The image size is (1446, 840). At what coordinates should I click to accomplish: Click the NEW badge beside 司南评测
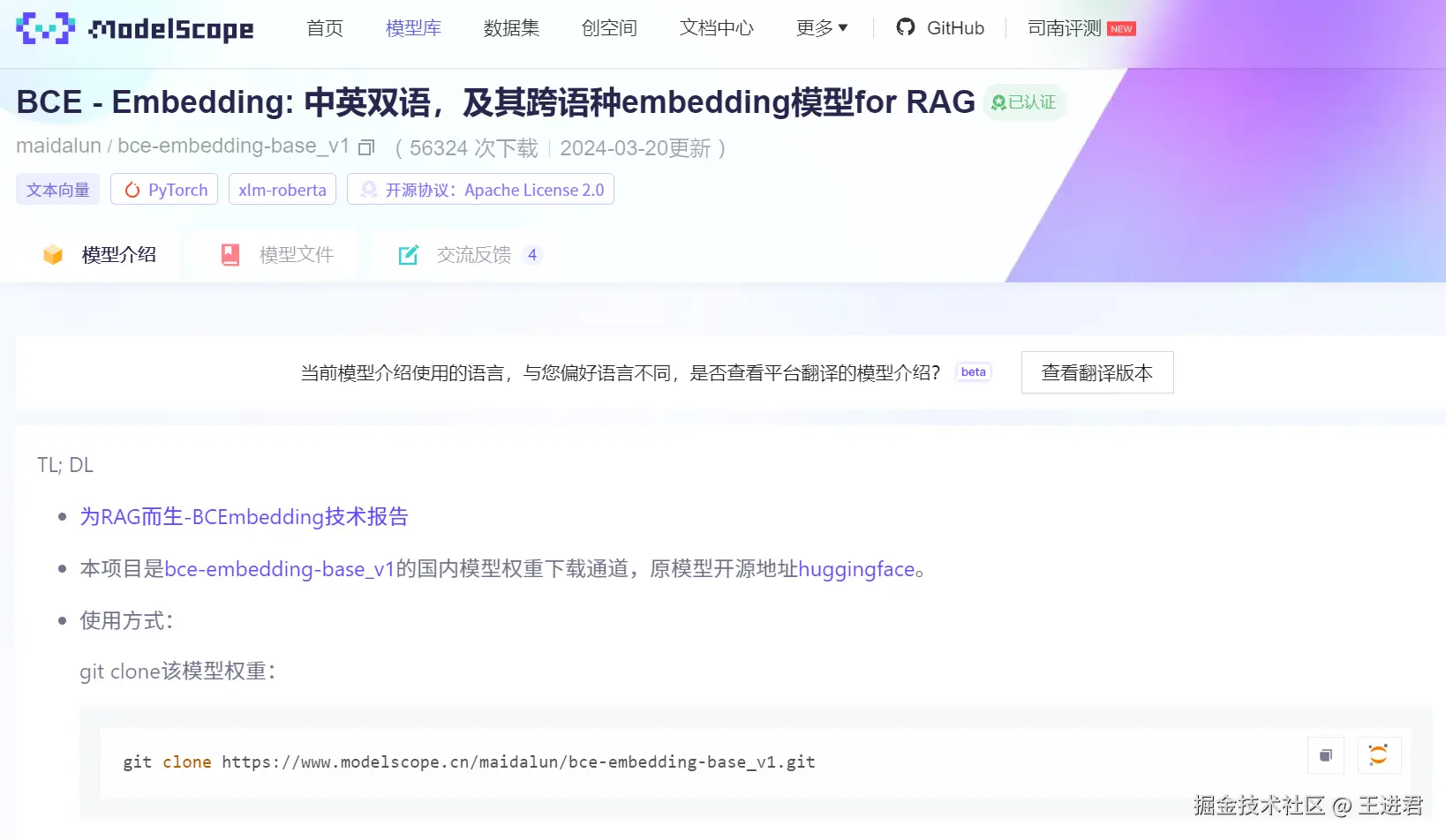click(1121, 29)
